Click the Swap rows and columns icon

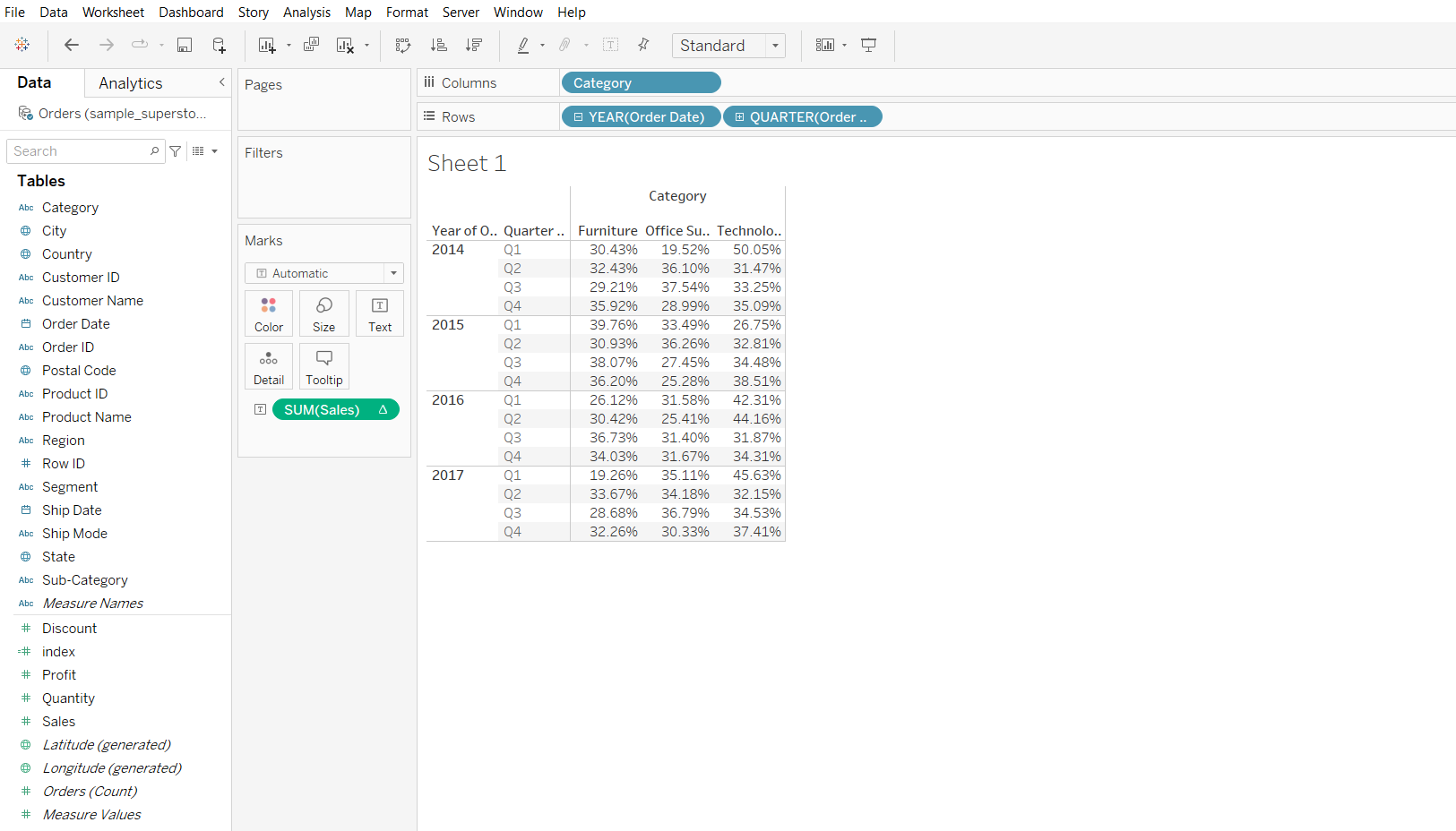click(x=403, y=45)
